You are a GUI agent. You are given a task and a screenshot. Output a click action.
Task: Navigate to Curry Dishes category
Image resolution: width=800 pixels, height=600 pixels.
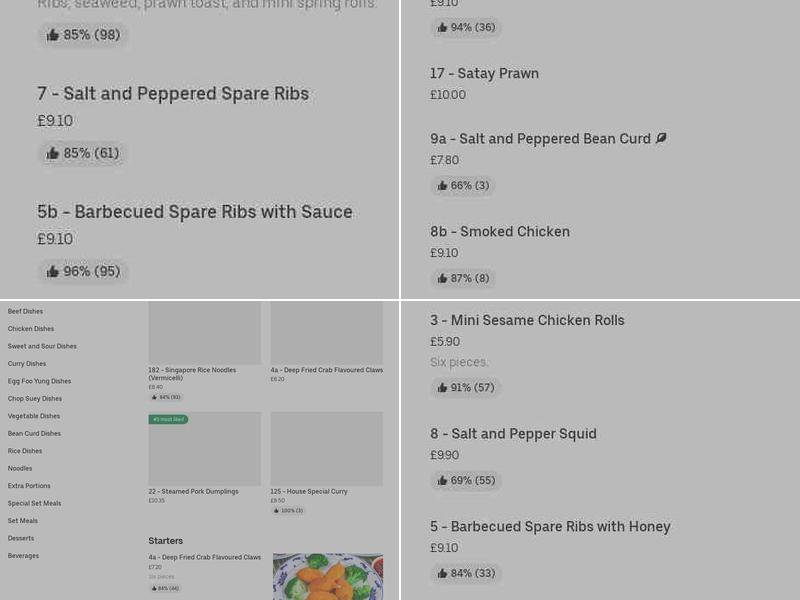(x=26, y=363)
